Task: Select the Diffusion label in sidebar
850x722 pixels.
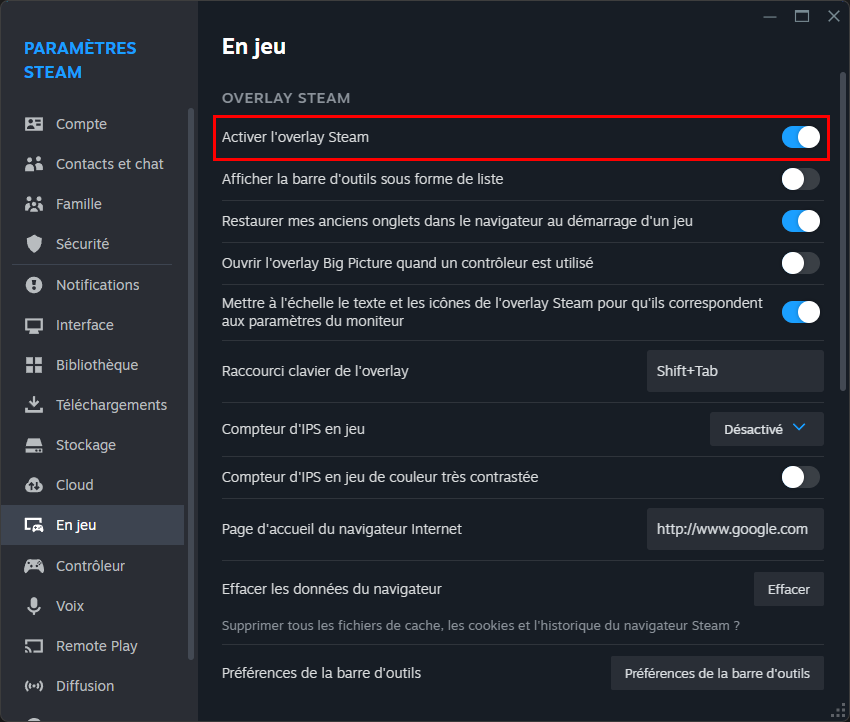Action: click(x=85, y=686)
